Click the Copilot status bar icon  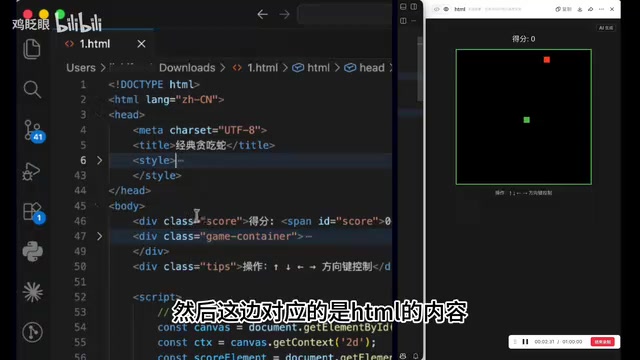coord(403,356)
